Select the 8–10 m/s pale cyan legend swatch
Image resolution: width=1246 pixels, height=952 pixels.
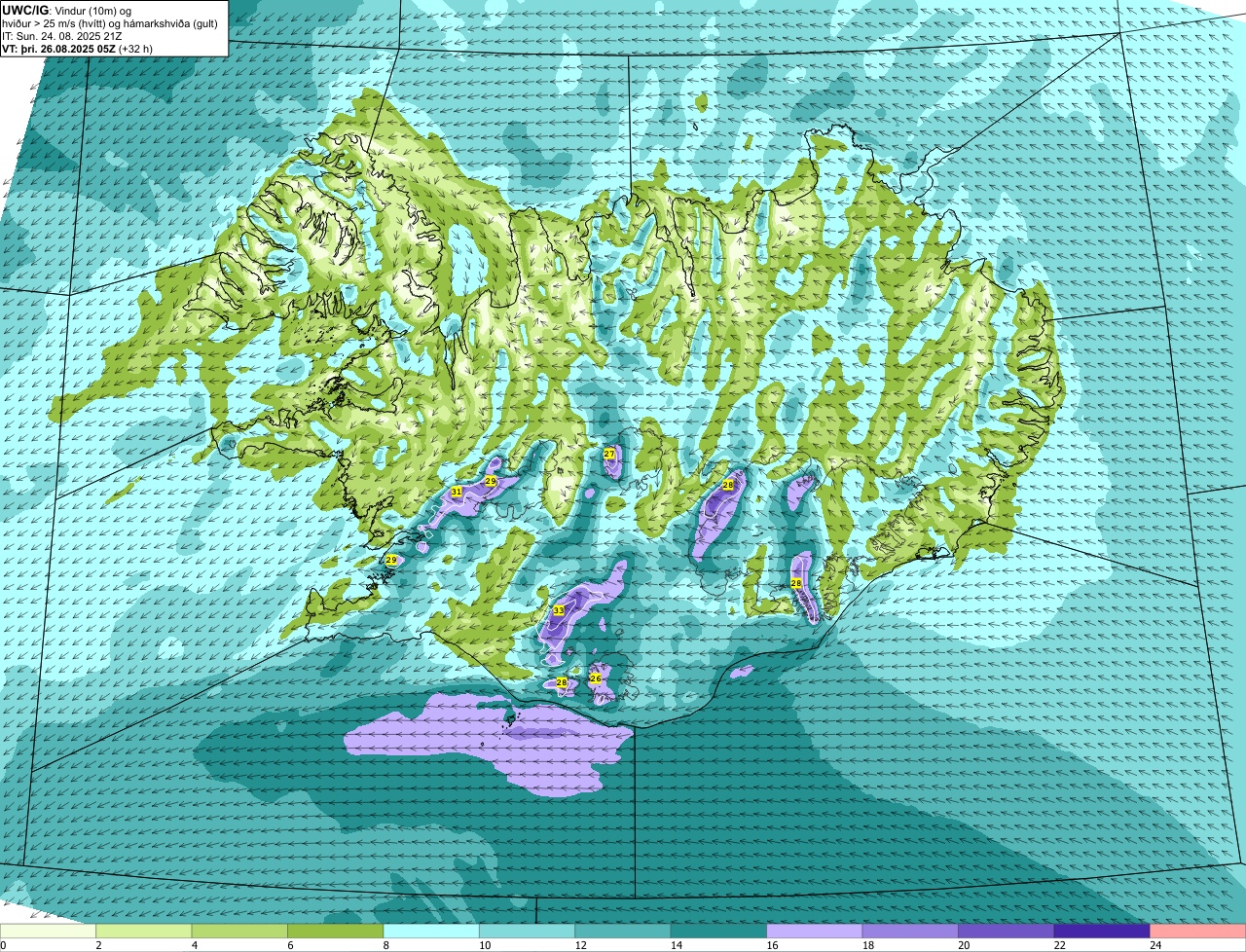point(431,931)
